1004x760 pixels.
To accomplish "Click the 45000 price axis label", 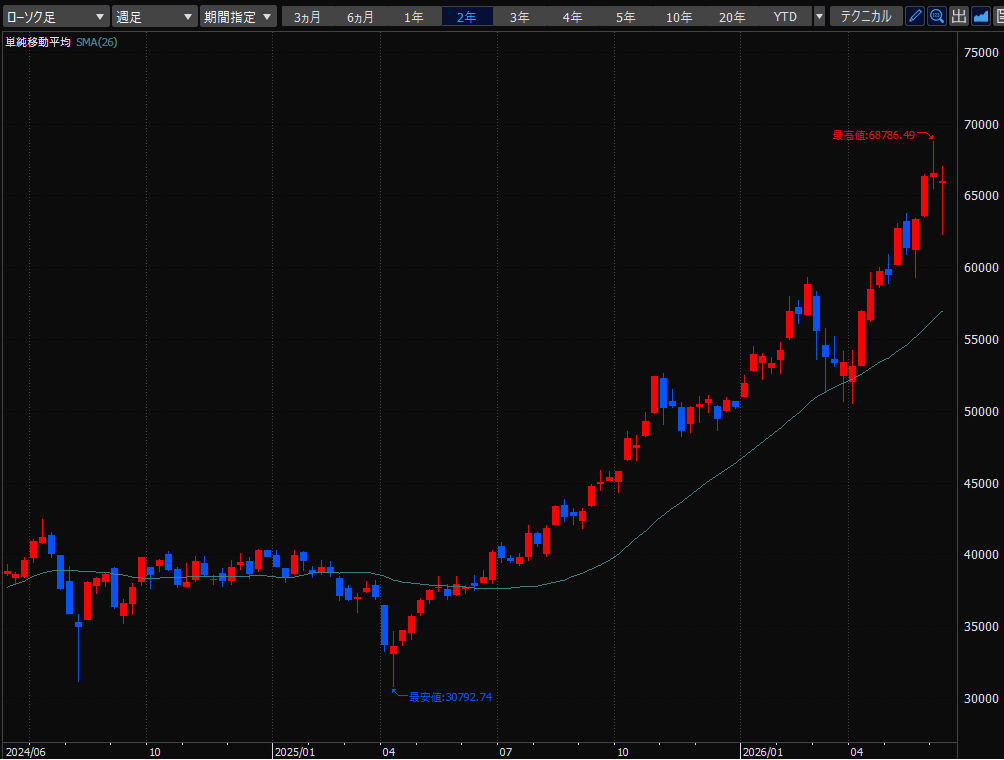I will pyautogui.click(x=981, y=483).
